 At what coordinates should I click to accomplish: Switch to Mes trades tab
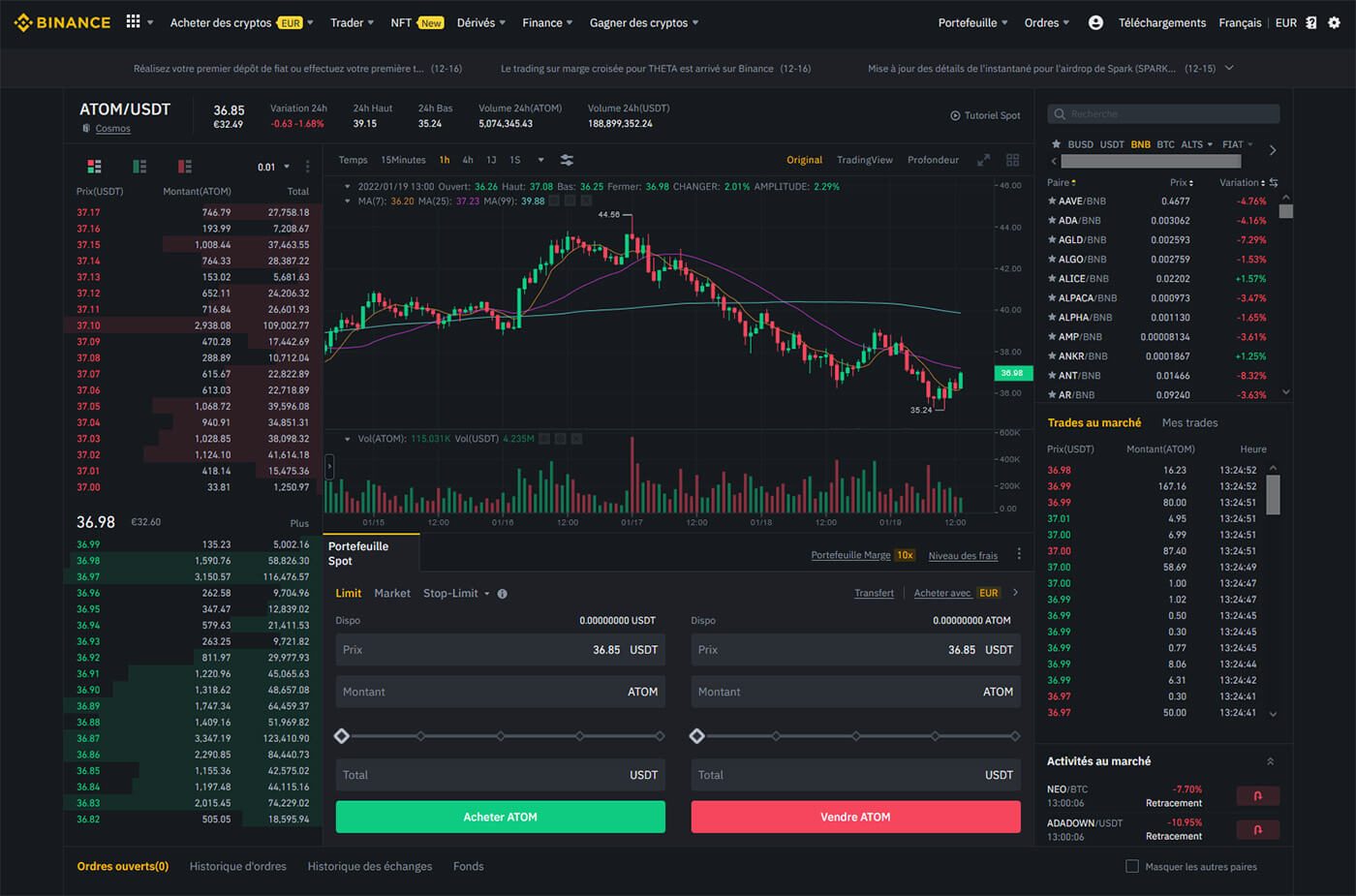tap(1189, 422)
